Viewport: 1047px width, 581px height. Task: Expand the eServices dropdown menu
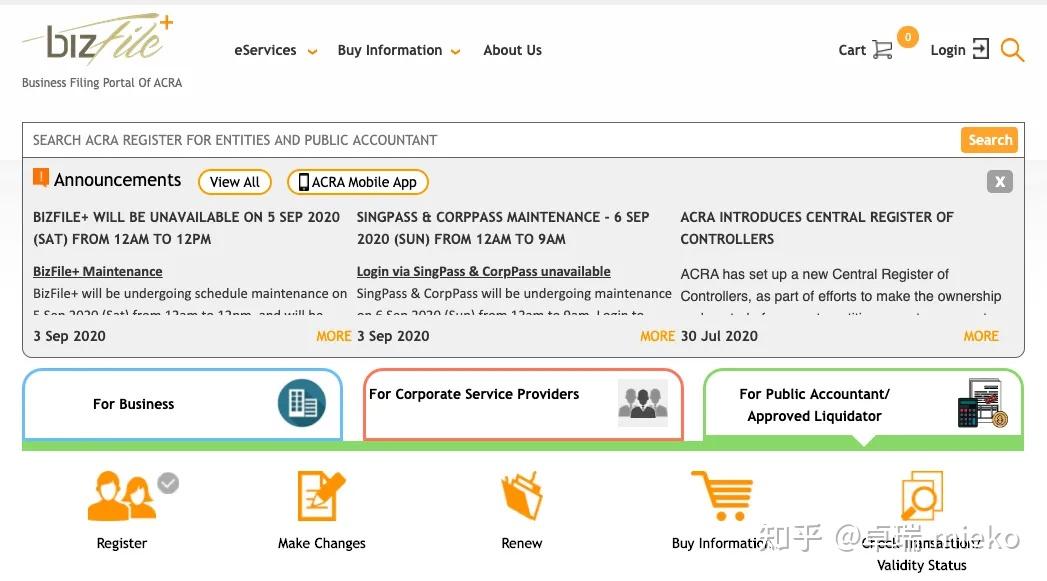(x=275, y=50)
